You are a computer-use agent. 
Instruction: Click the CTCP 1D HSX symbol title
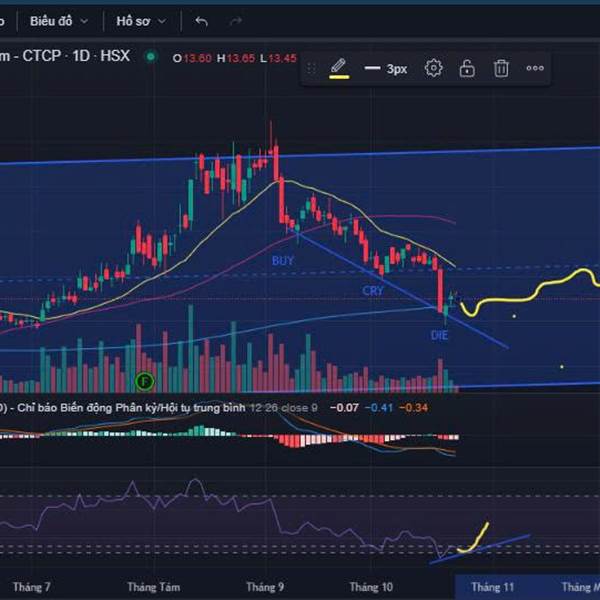(x=65, y=56)
